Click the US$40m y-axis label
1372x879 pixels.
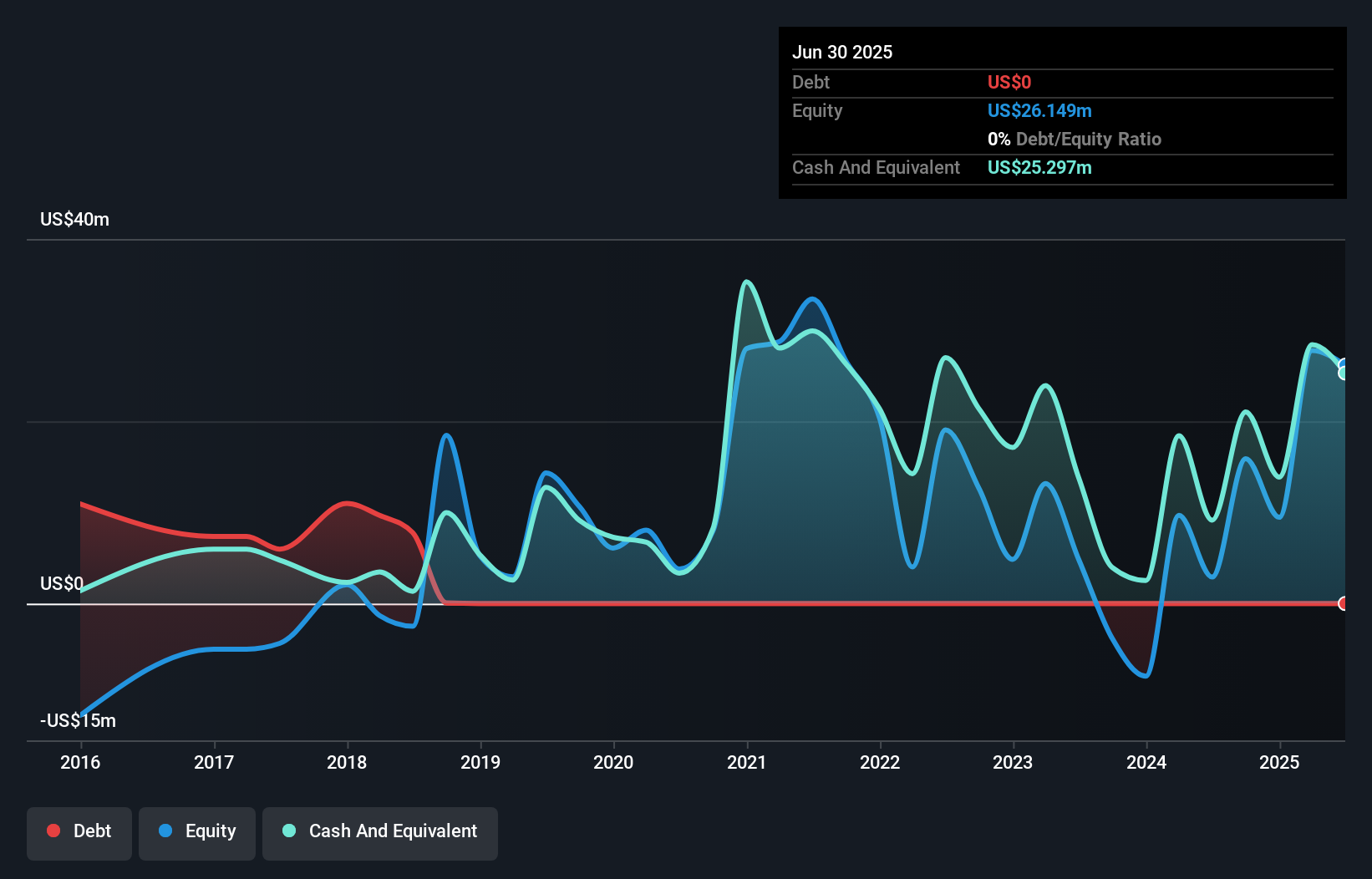pyautogui.click(x=75, y=219)
